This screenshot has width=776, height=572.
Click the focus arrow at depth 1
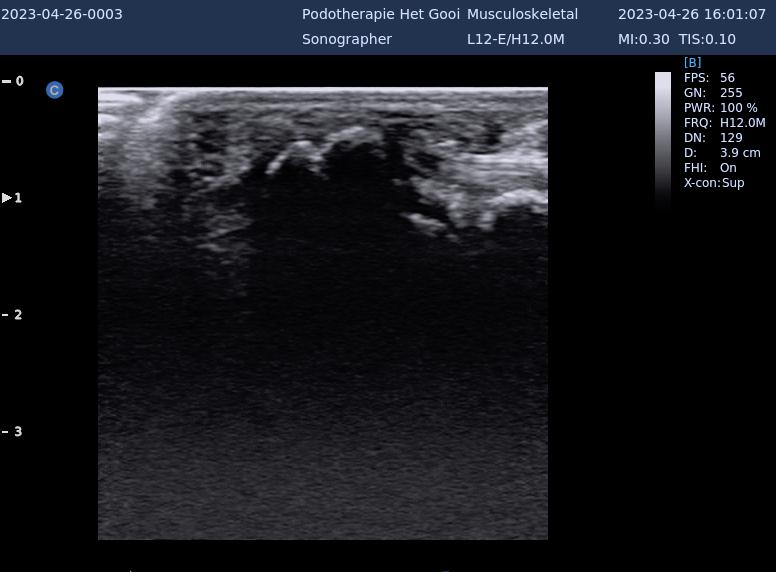(x=8, y=198)
